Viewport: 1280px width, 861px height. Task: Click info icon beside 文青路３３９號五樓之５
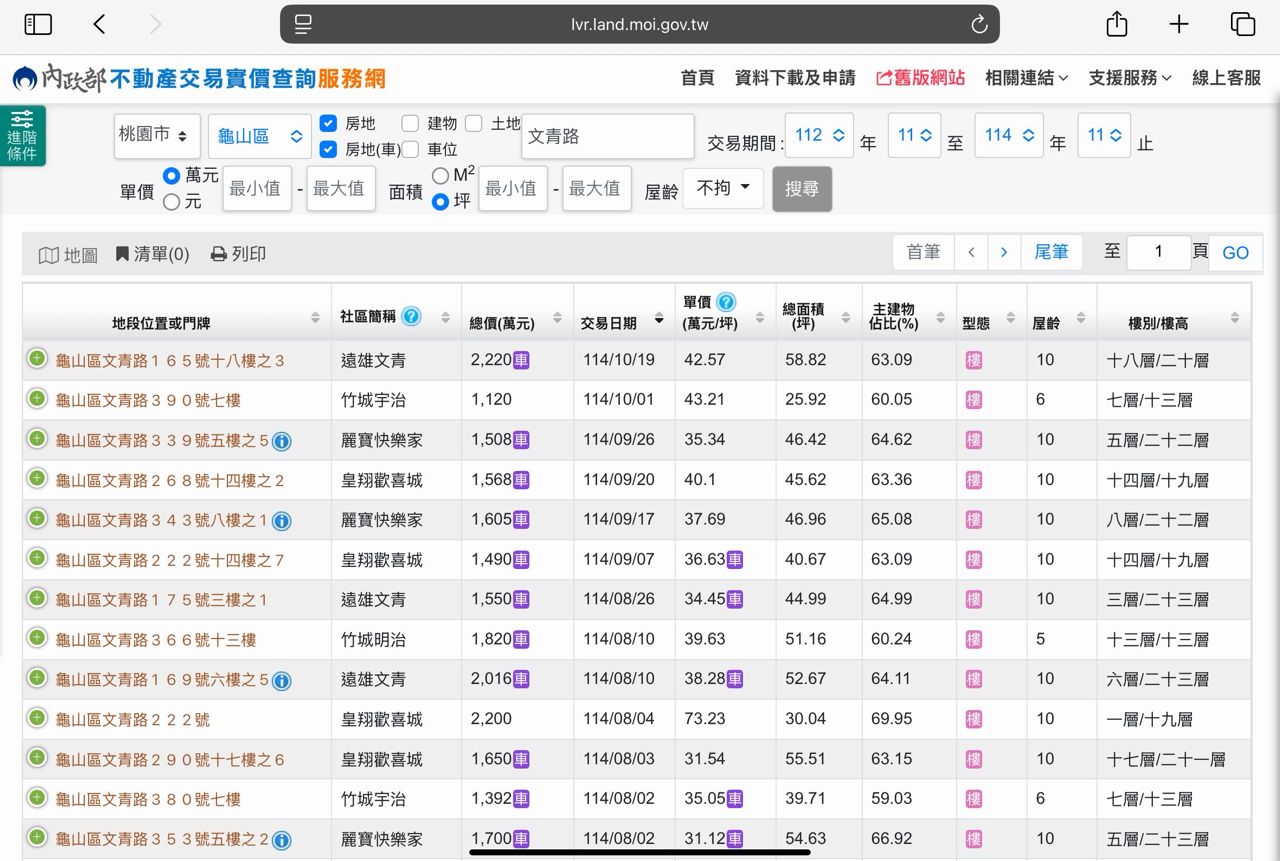[282, 441]
